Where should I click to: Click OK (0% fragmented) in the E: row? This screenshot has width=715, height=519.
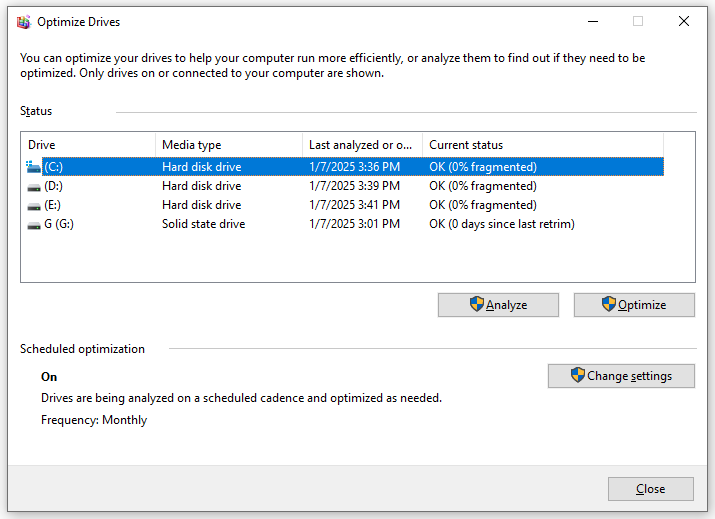pos(483,205)
